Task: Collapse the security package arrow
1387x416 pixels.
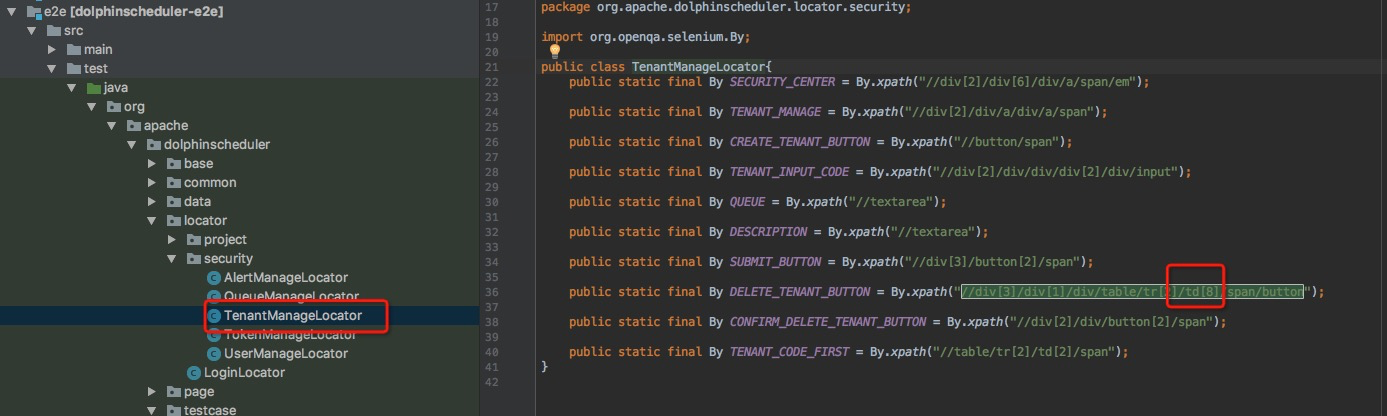Action: pos(172,258)
